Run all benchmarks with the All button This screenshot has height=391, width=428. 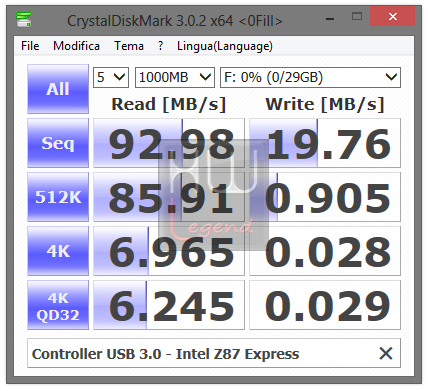[x=58, y=89]
